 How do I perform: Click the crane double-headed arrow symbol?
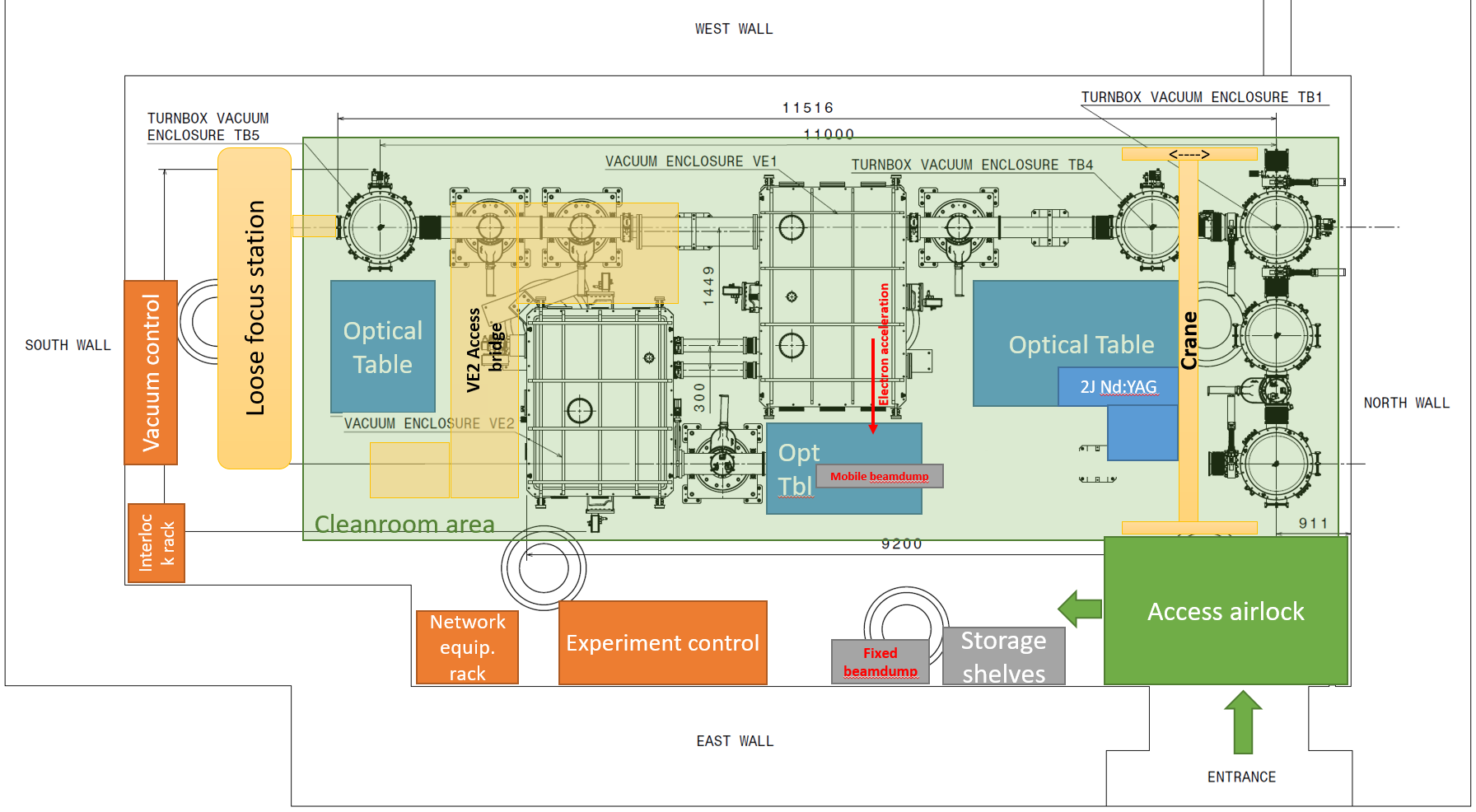coord(1189,154)
